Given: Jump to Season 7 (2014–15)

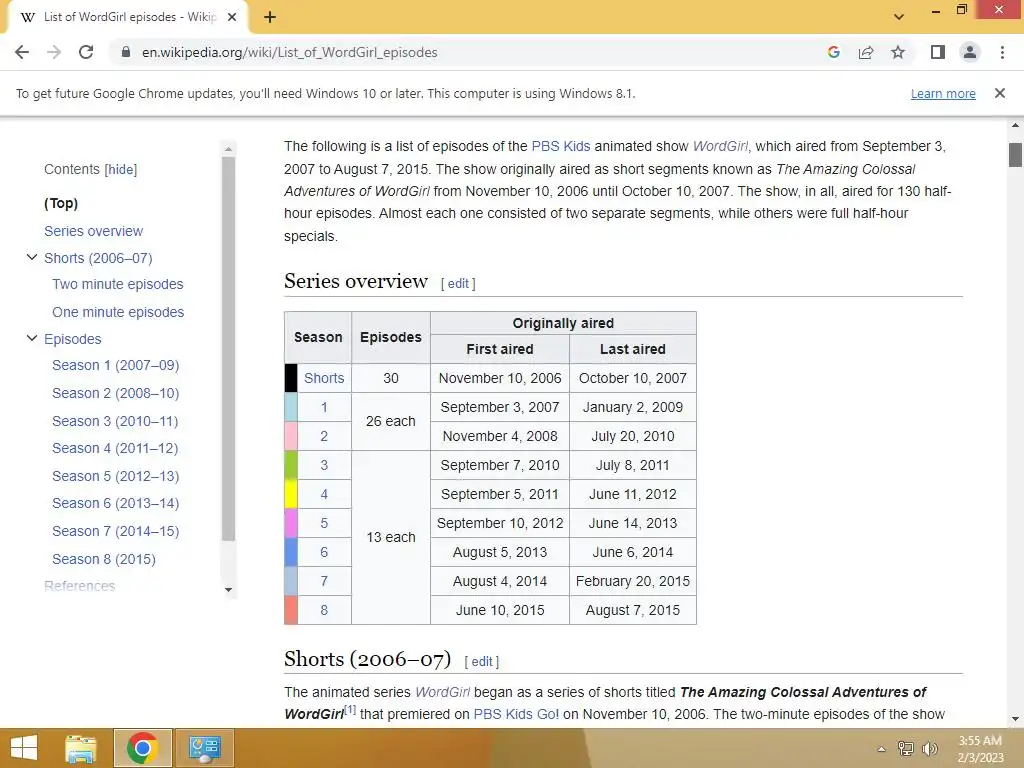Looking at the screenshot, I should tap(116, 531).
